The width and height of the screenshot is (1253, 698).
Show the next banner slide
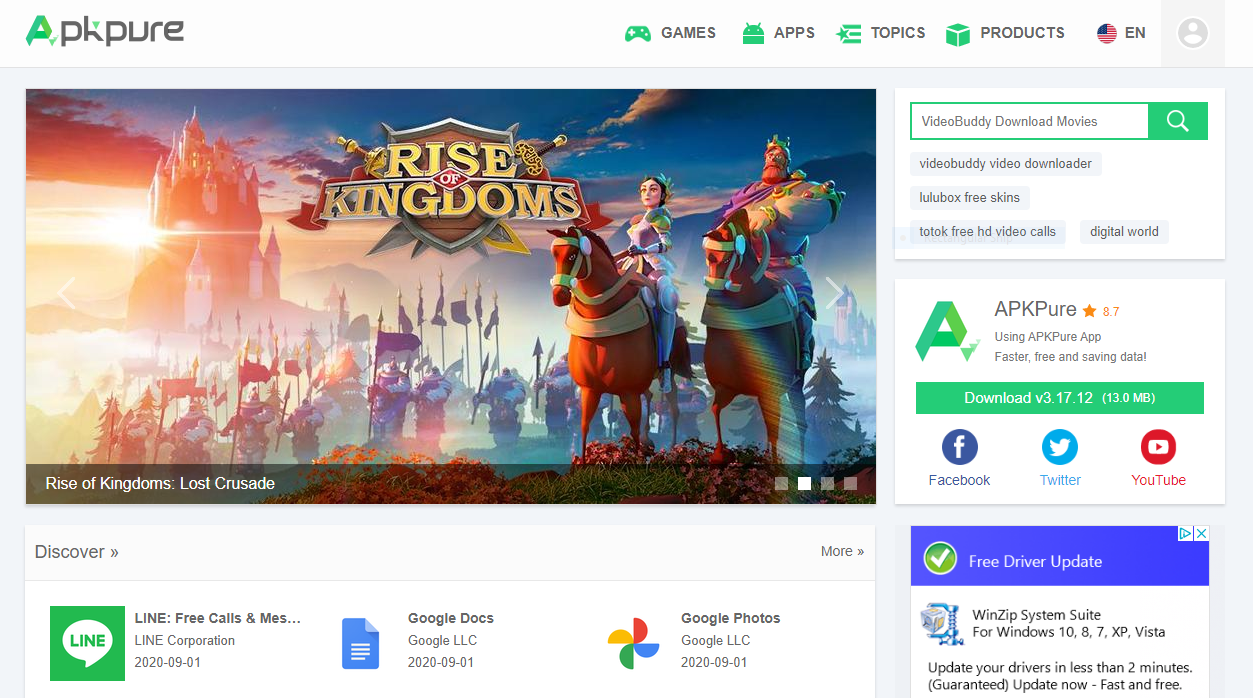click(x=834, y=294)
